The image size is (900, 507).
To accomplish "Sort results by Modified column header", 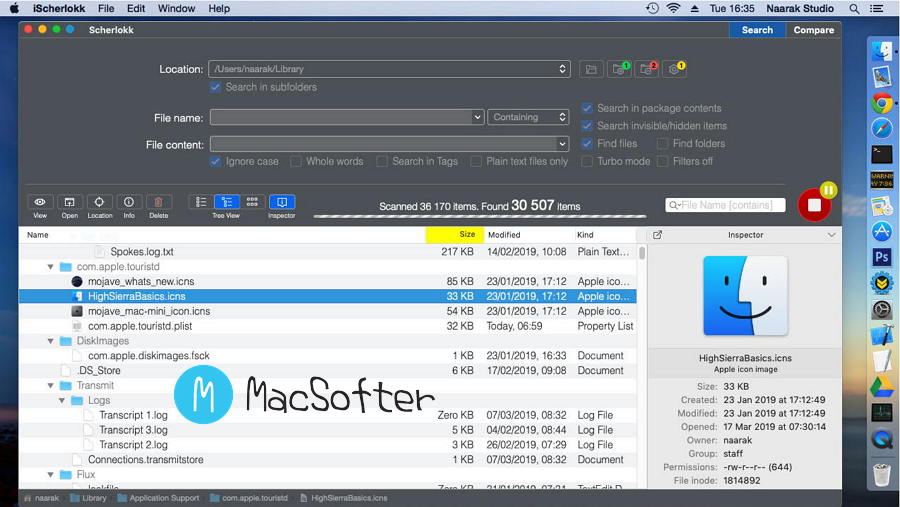I will click(x=529, y=235).
